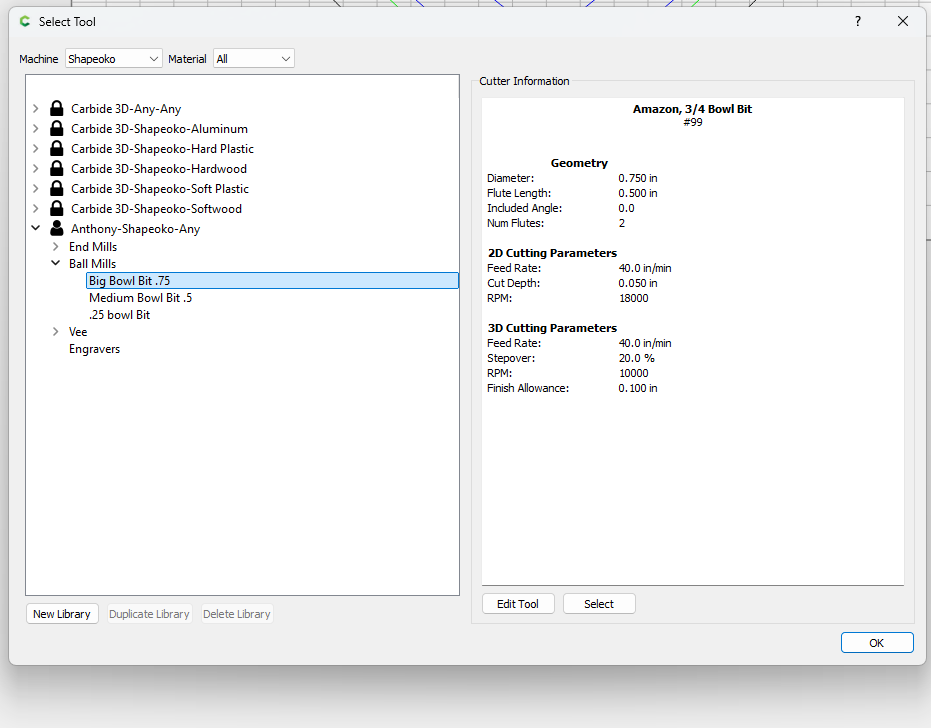Click lock icon beside Carbide 3D-Shapeoko-Hardwood

coord(57,169)
